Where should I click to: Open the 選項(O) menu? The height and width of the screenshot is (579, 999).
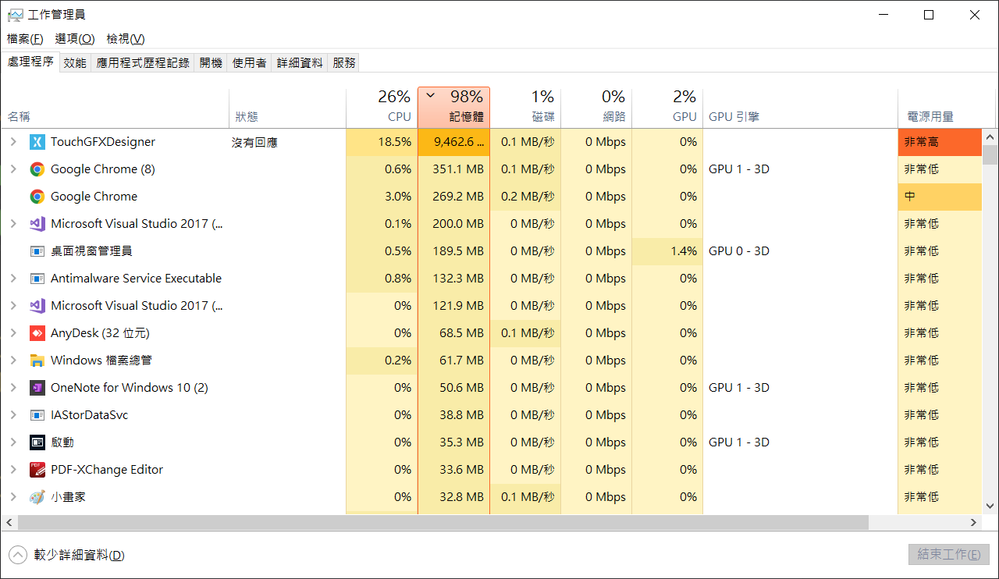75,39
